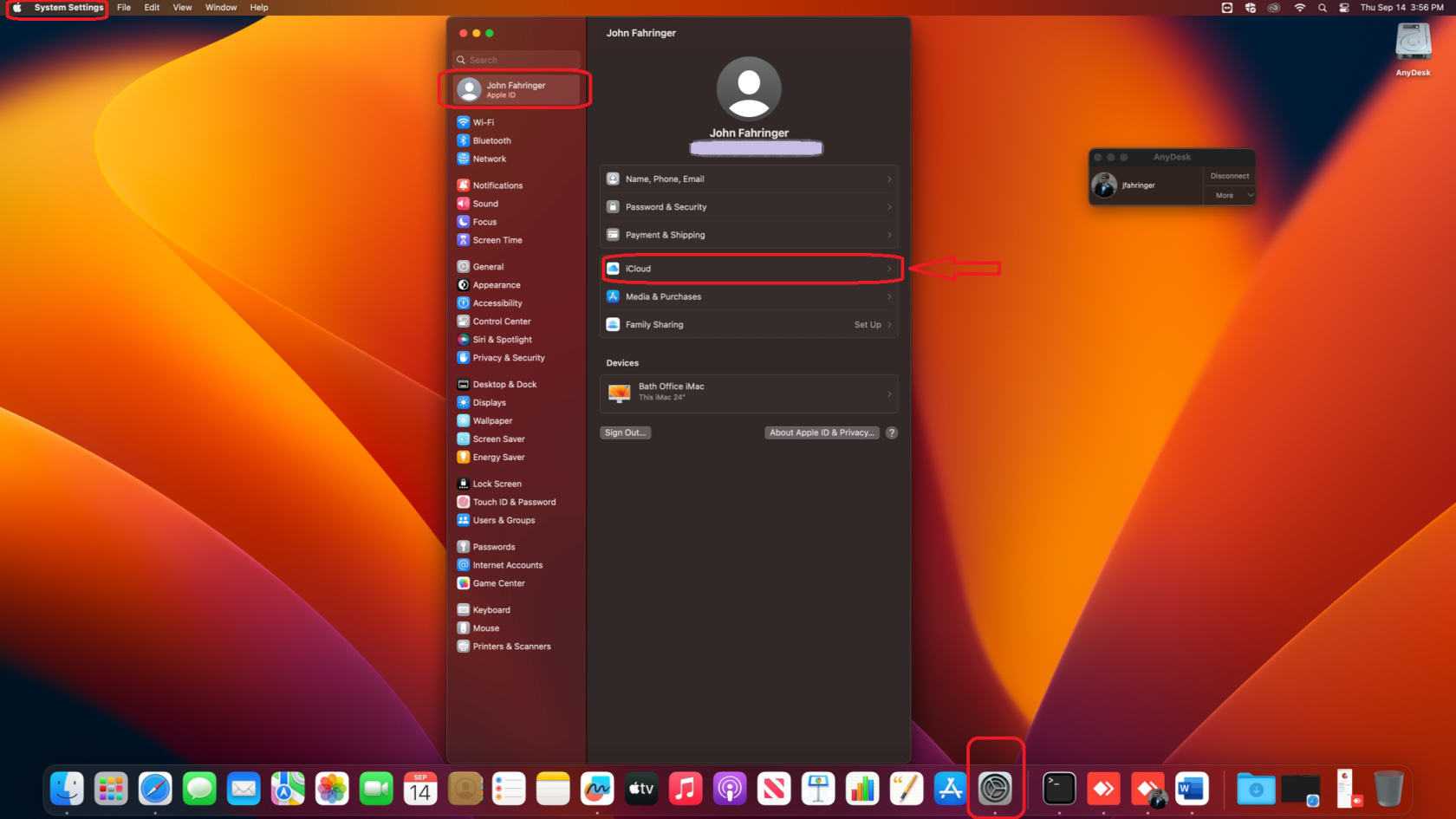The height and width of the screenshot is (819, 1456).
Task: Open the AnyDesk drive on desktop
Action: point(1413,49)
